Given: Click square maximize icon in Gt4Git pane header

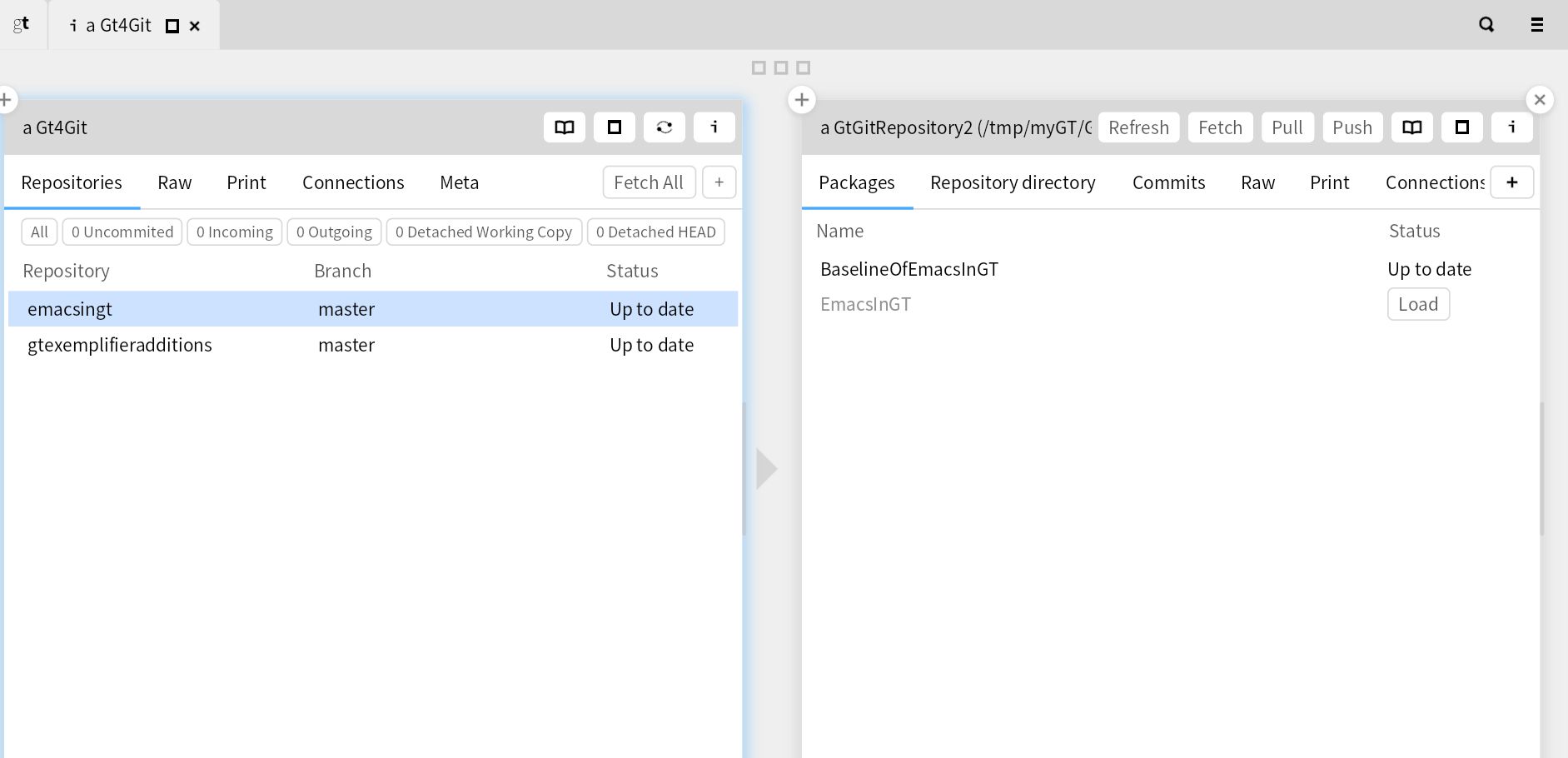Looking at the screenshot, I should (x=615, y=127).
